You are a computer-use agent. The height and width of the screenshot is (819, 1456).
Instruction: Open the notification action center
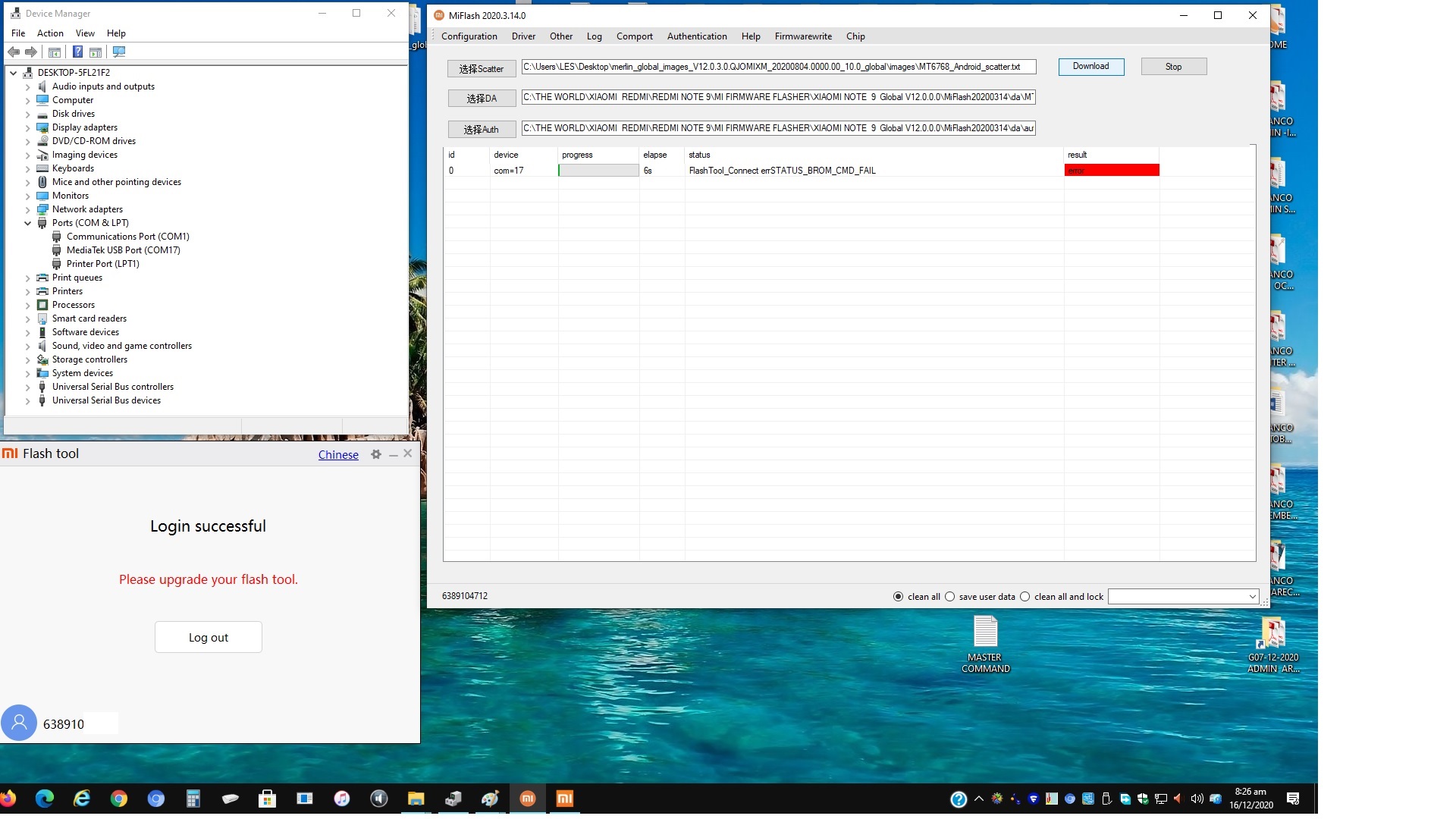1293,799
